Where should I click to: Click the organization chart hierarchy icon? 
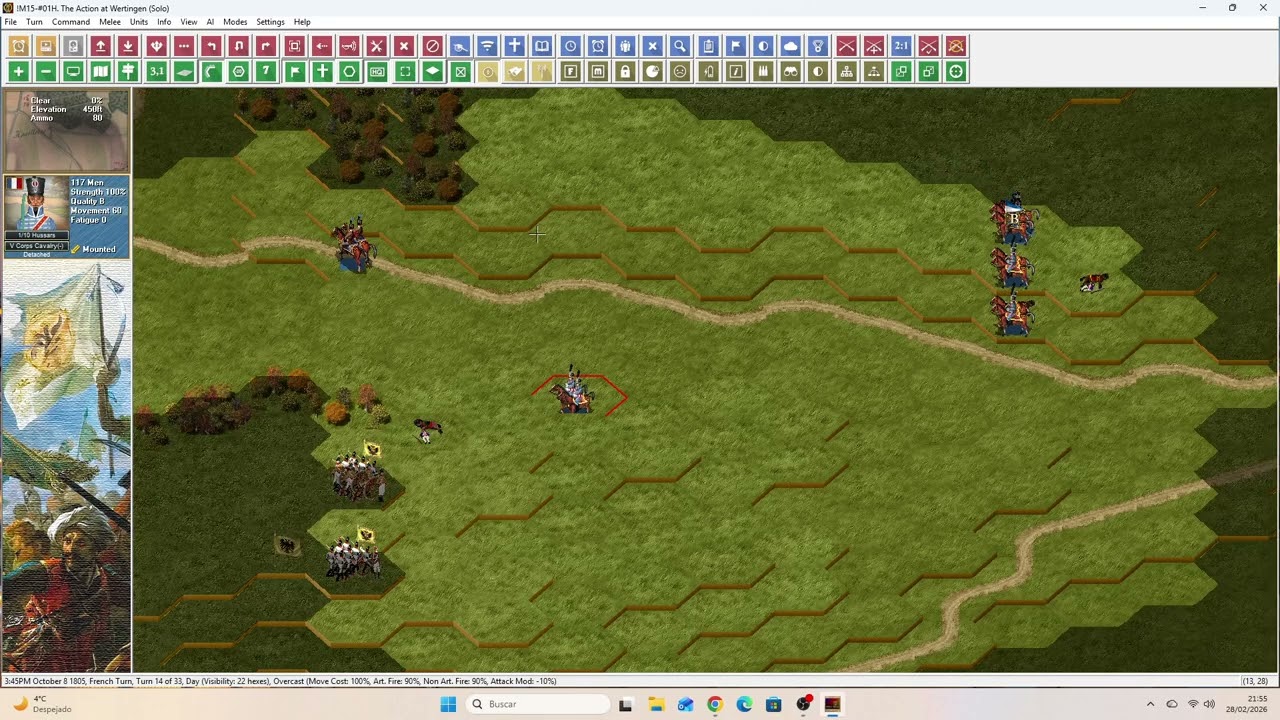click(x=847, y=72)
